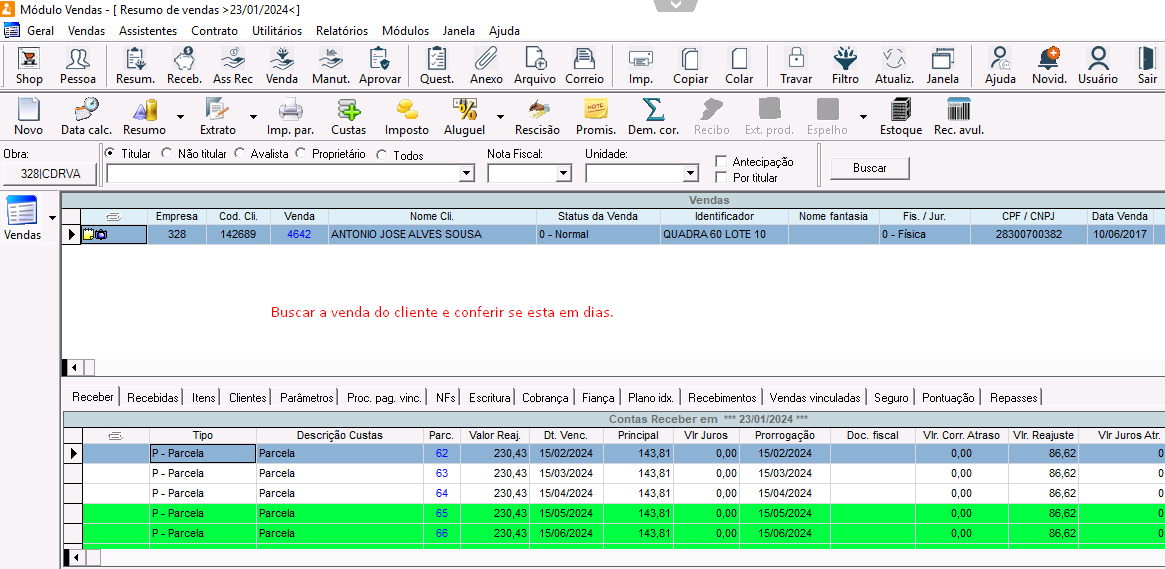Switch to the Cobrança tab
1165x569 pixels.
click(545, 397)
